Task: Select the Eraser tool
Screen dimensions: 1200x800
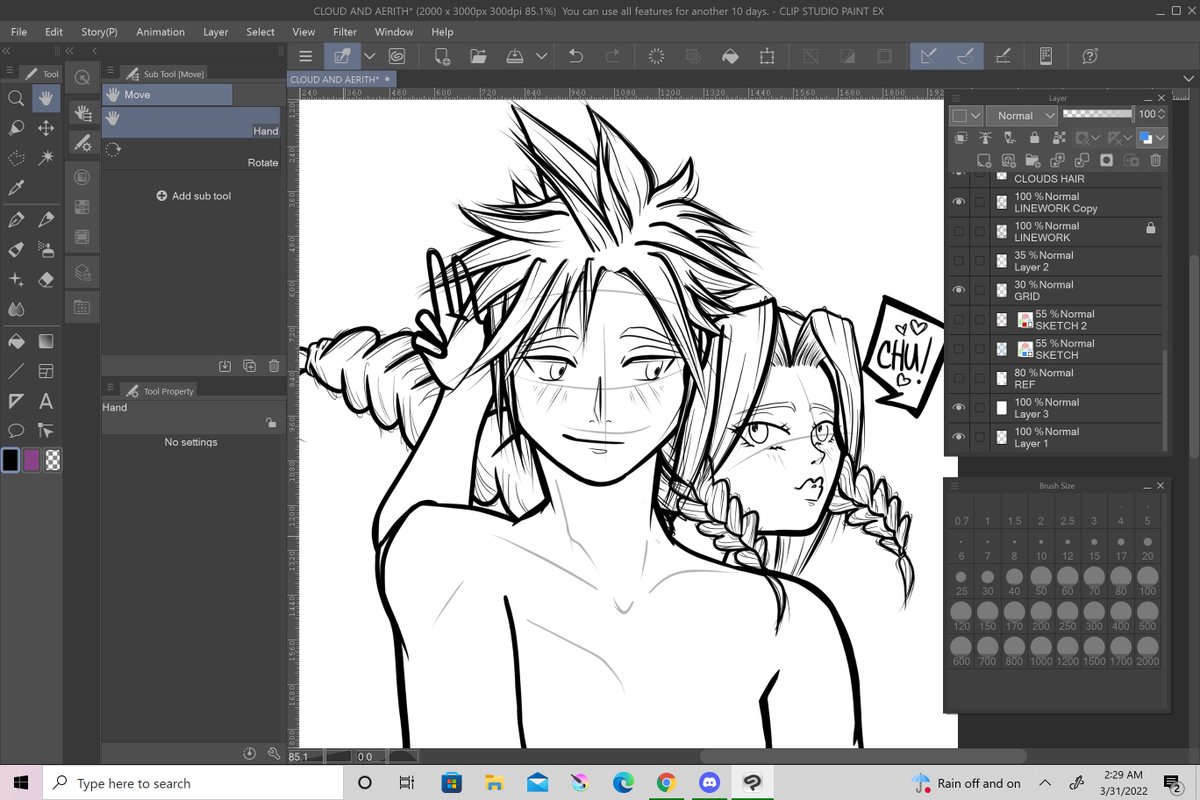Action: 46,280
